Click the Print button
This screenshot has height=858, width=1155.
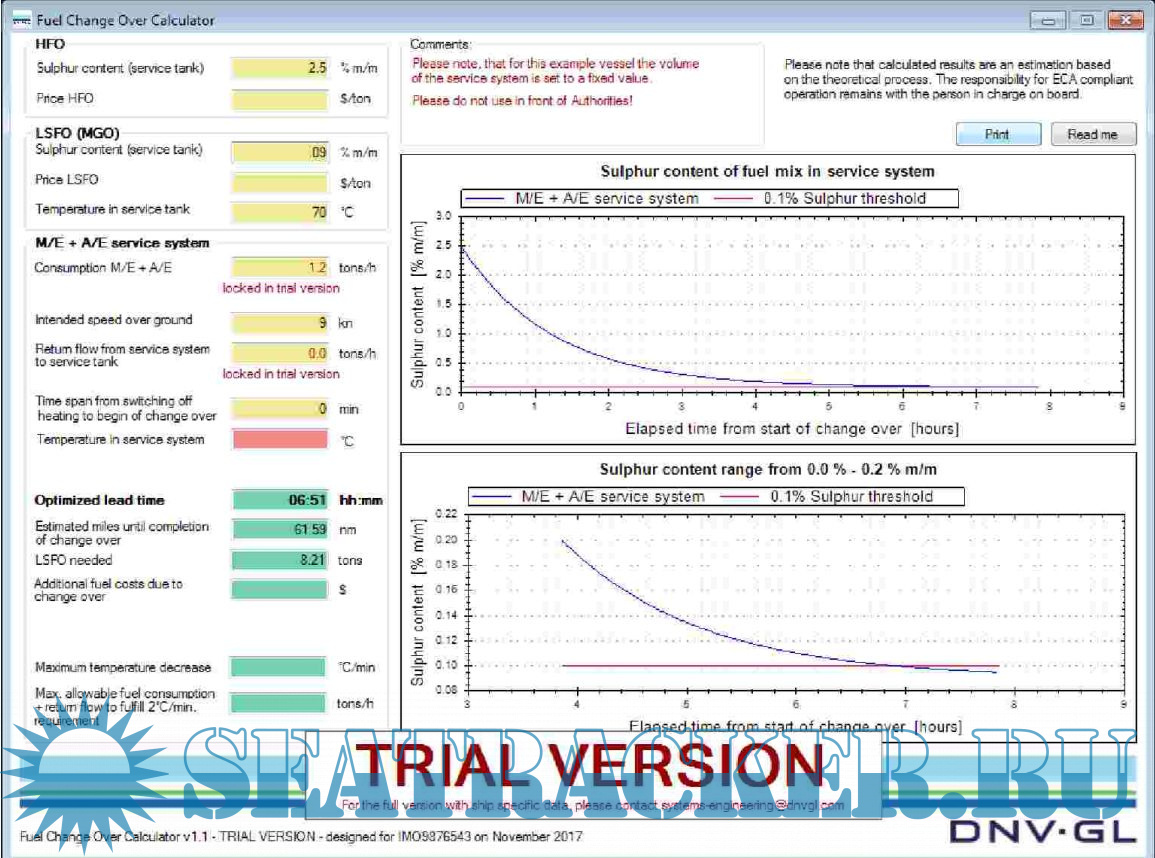[998, 134]
